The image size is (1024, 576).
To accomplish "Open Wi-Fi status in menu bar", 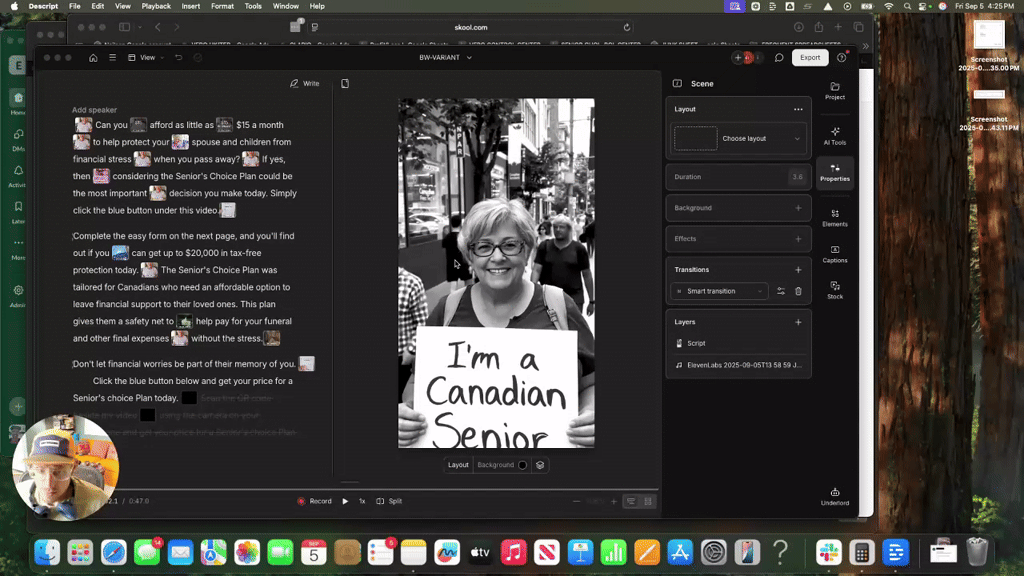I will [888, 6].
